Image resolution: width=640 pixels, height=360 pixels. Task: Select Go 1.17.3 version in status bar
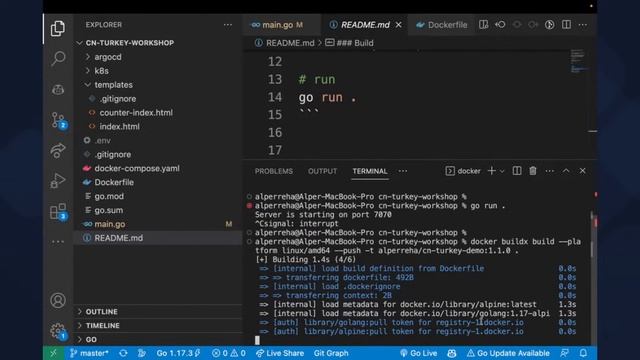[178, 353]
